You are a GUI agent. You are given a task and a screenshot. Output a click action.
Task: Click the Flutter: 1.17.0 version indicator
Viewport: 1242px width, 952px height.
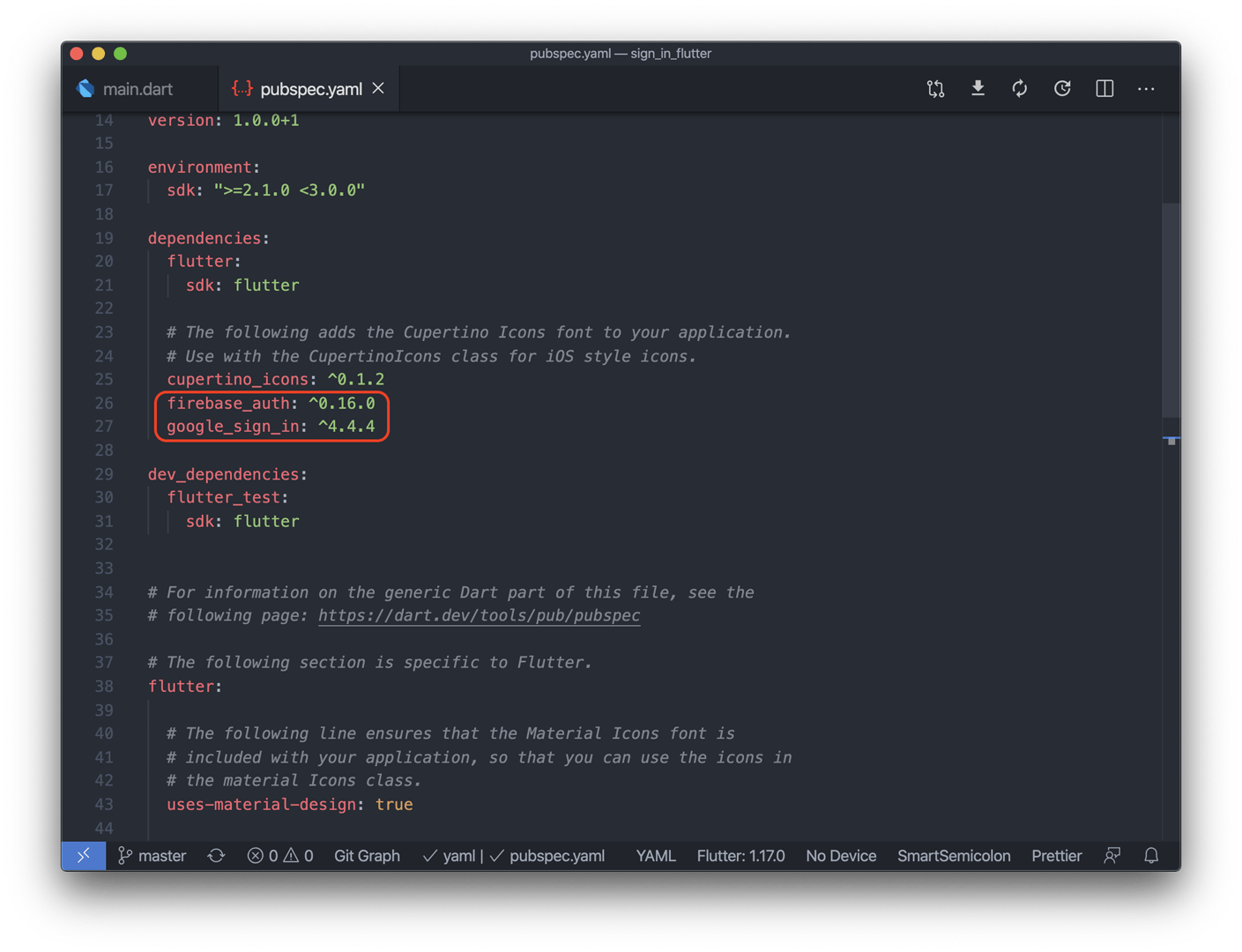click(x=740, y=856)
